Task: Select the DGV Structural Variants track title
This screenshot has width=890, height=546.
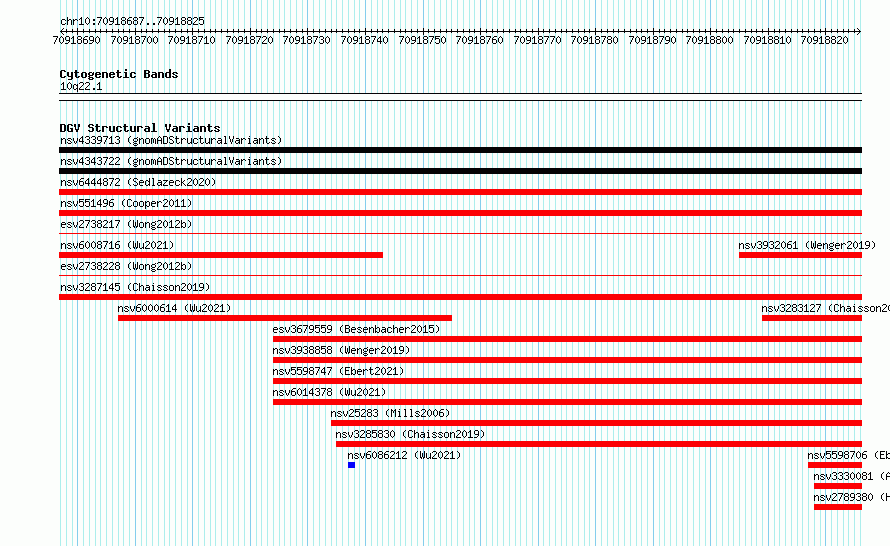Action: (x=140, y=128)
